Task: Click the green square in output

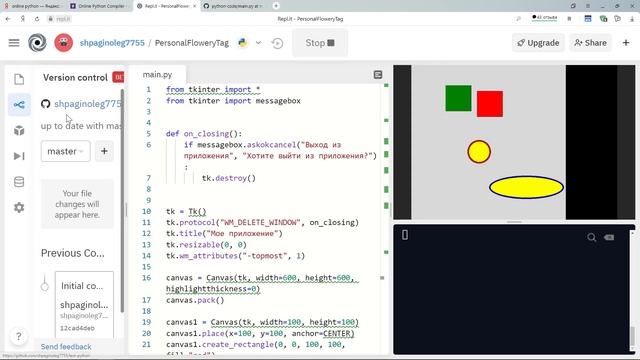Action: (458, 98)
